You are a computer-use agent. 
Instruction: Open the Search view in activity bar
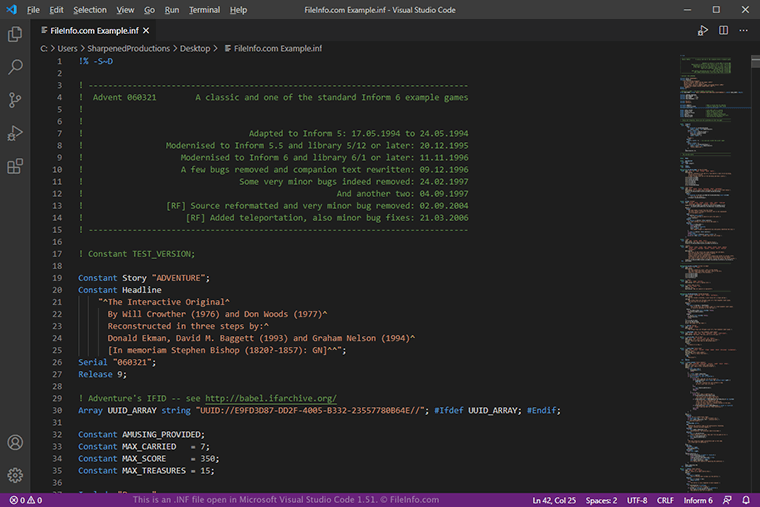pos(15,67)
